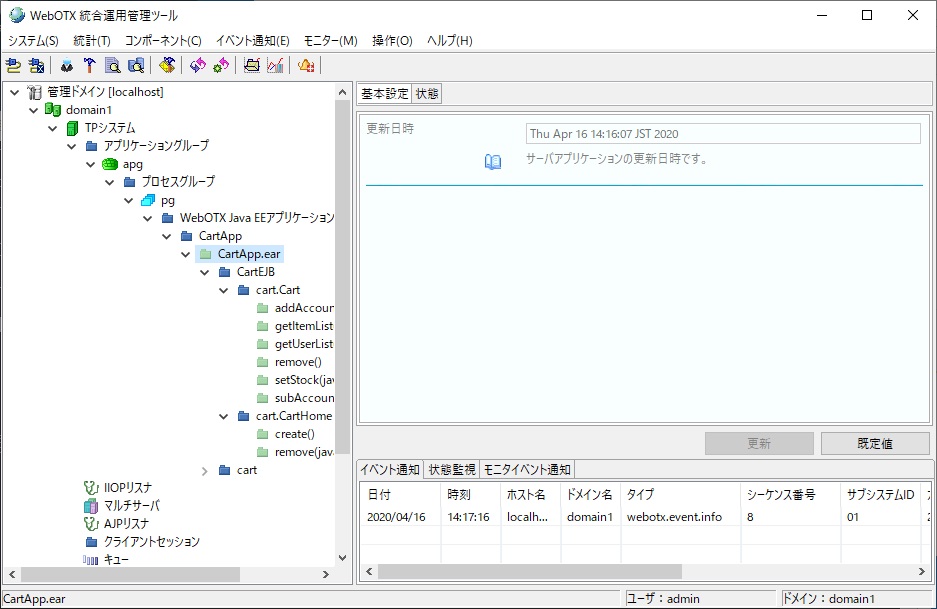
Task: Collapse the cart.CartHome tree node
Action: click(224, 416)
